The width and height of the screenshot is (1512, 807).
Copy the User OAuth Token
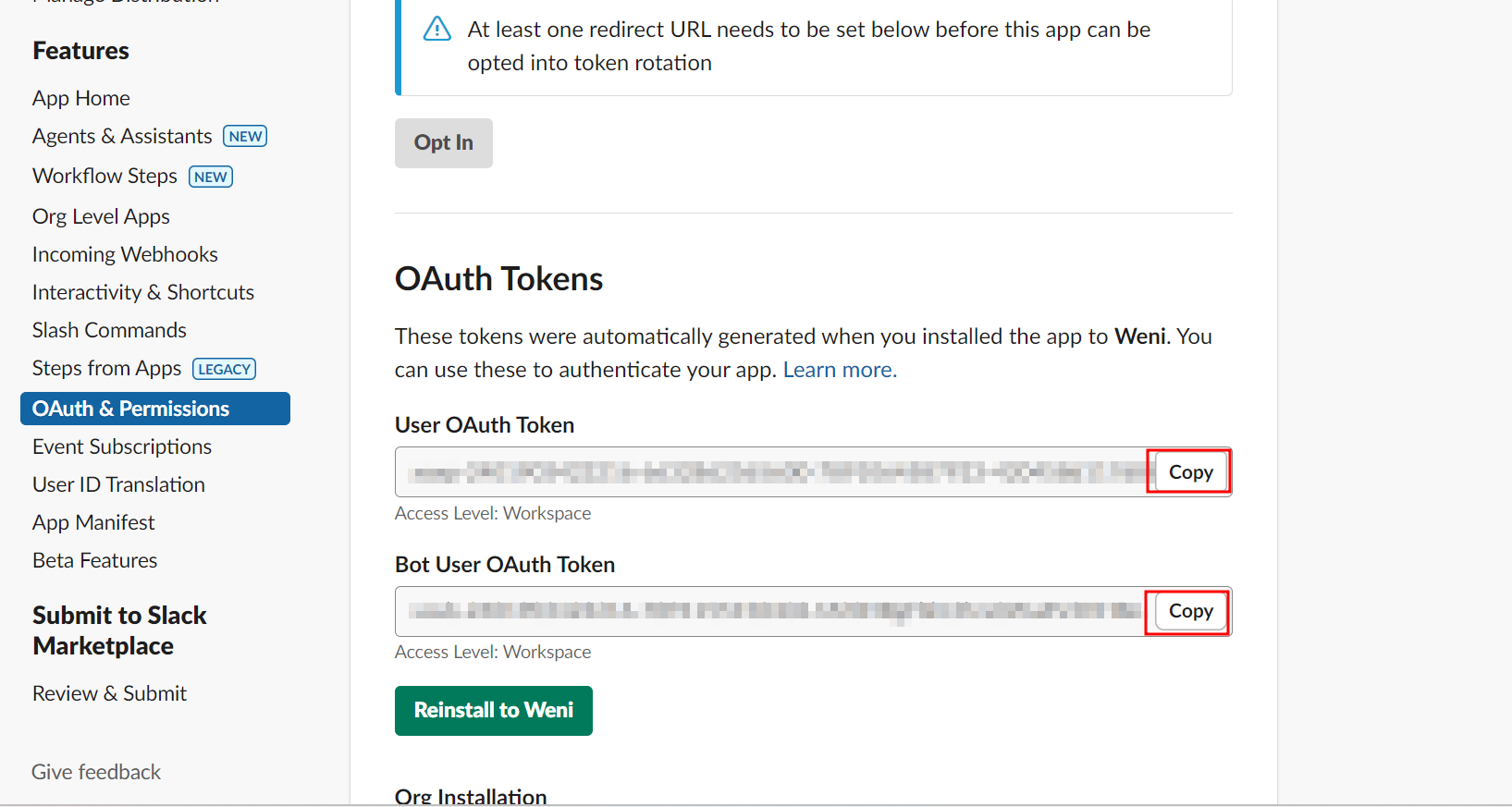click(x=1188, y=471)
